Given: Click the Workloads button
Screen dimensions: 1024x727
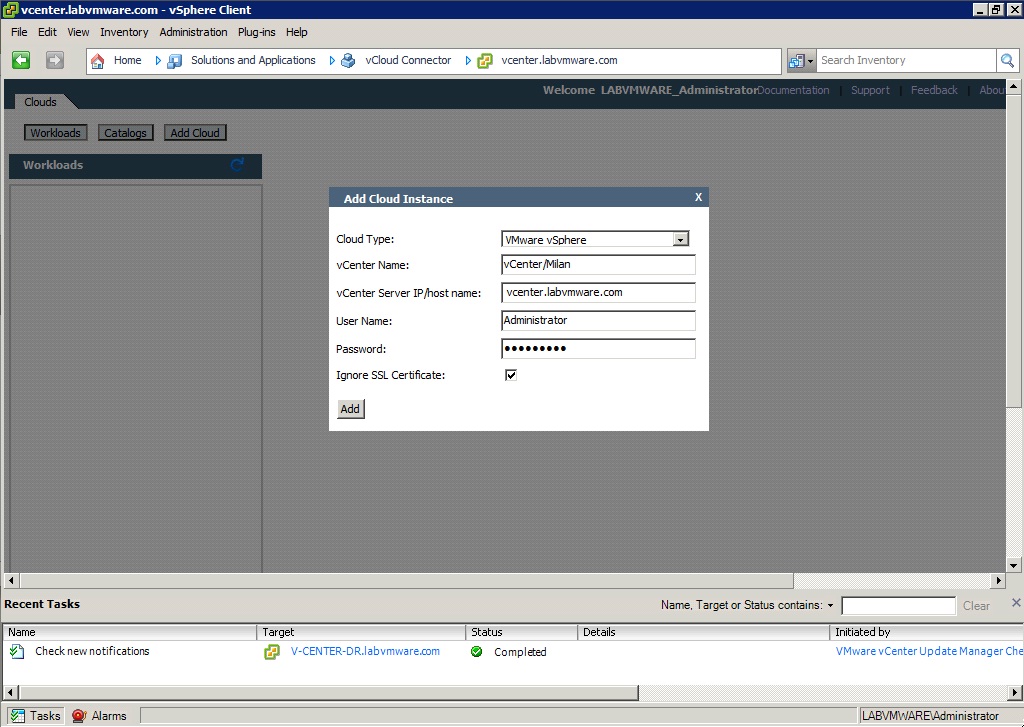Looking at the screenshot, I should (56, 133).
